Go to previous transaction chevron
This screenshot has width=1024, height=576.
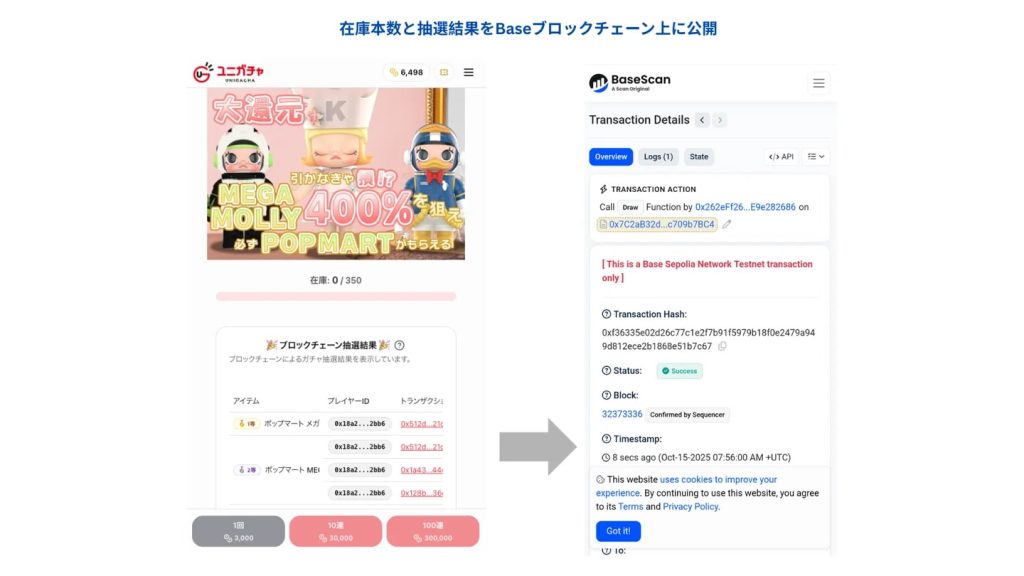pos(702,120)
